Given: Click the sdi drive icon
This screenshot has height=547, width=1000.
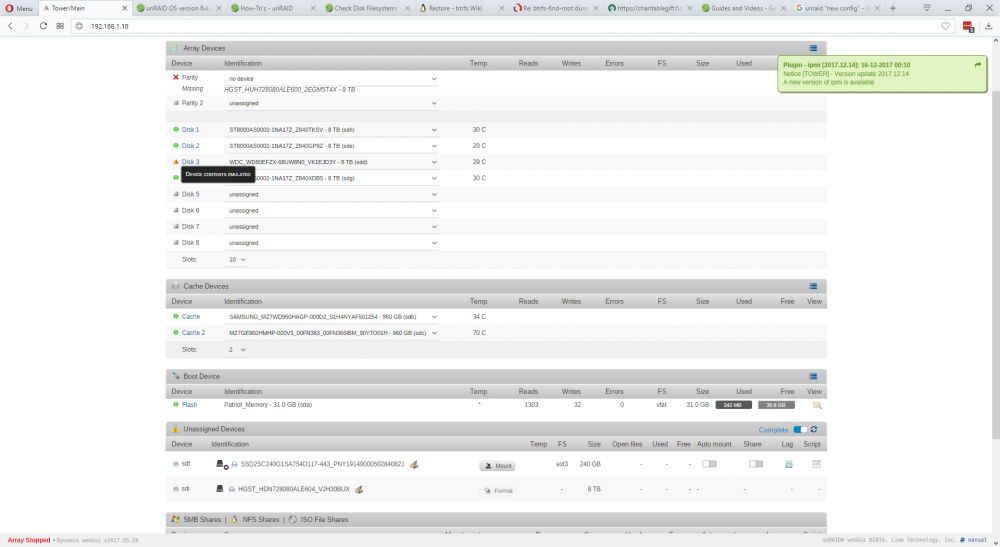Looking at the screenshot, I should click(219, 489).
